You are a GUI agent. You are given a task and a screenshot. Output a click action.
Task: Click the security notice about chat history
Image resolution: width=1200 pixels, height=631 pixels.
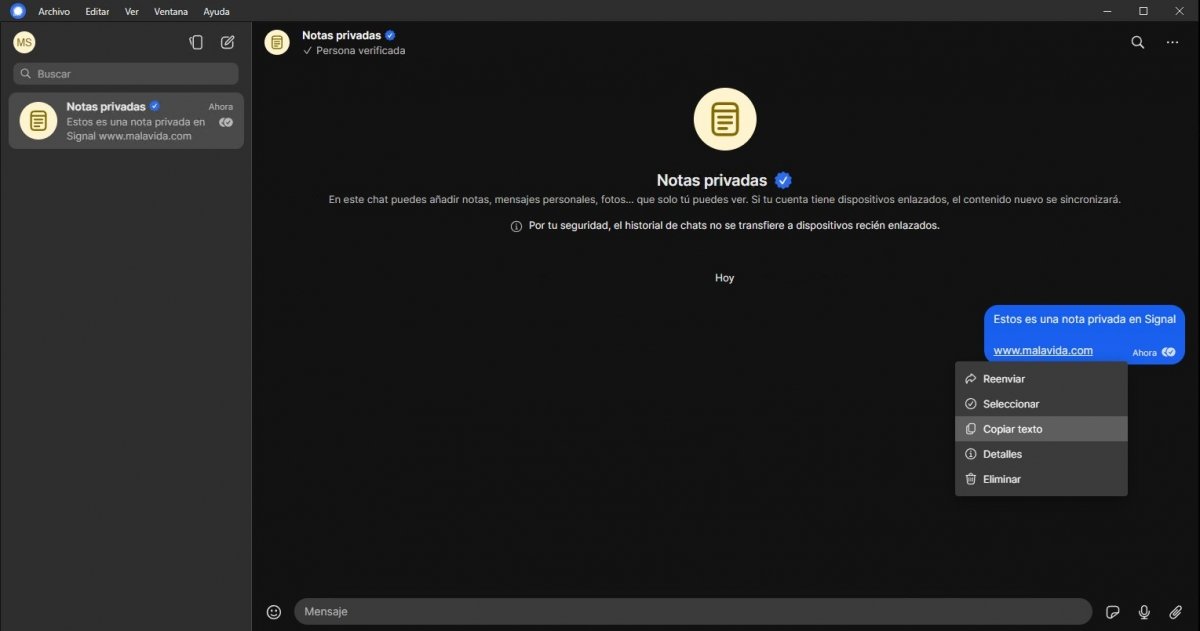pyautogui.click(x=734, y=226)
